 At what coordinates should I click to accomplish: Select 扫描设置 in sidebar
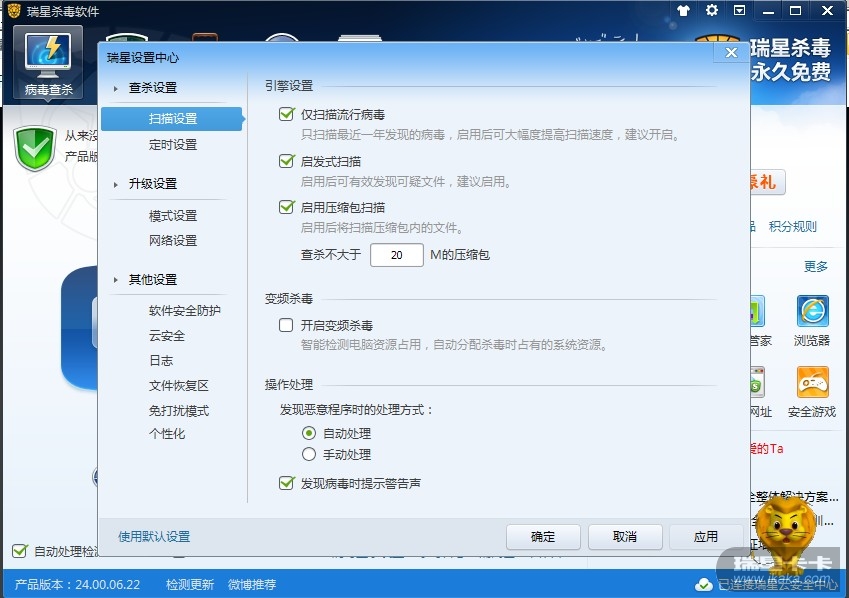(x=172, y=119)
